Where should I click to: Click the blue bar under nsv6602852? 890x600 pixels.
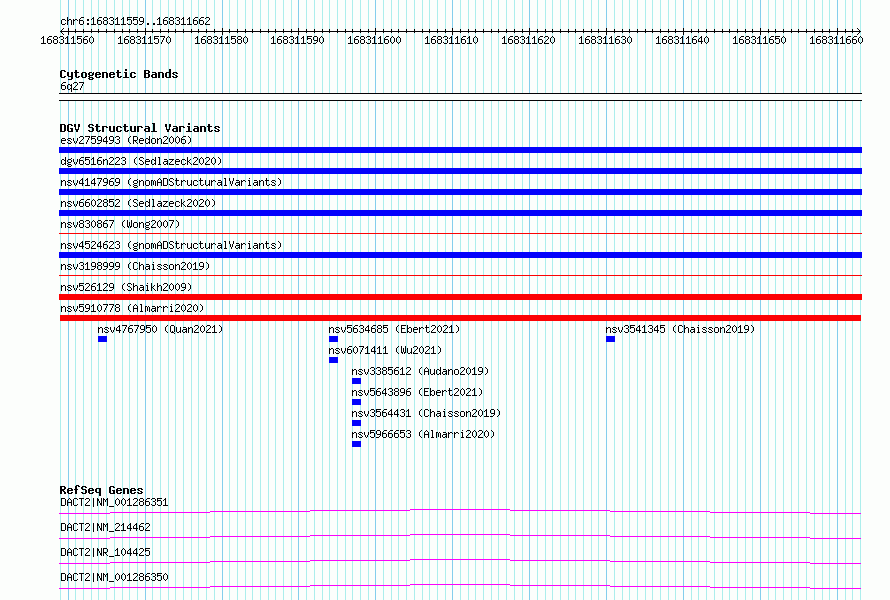(x=460, y=213)
